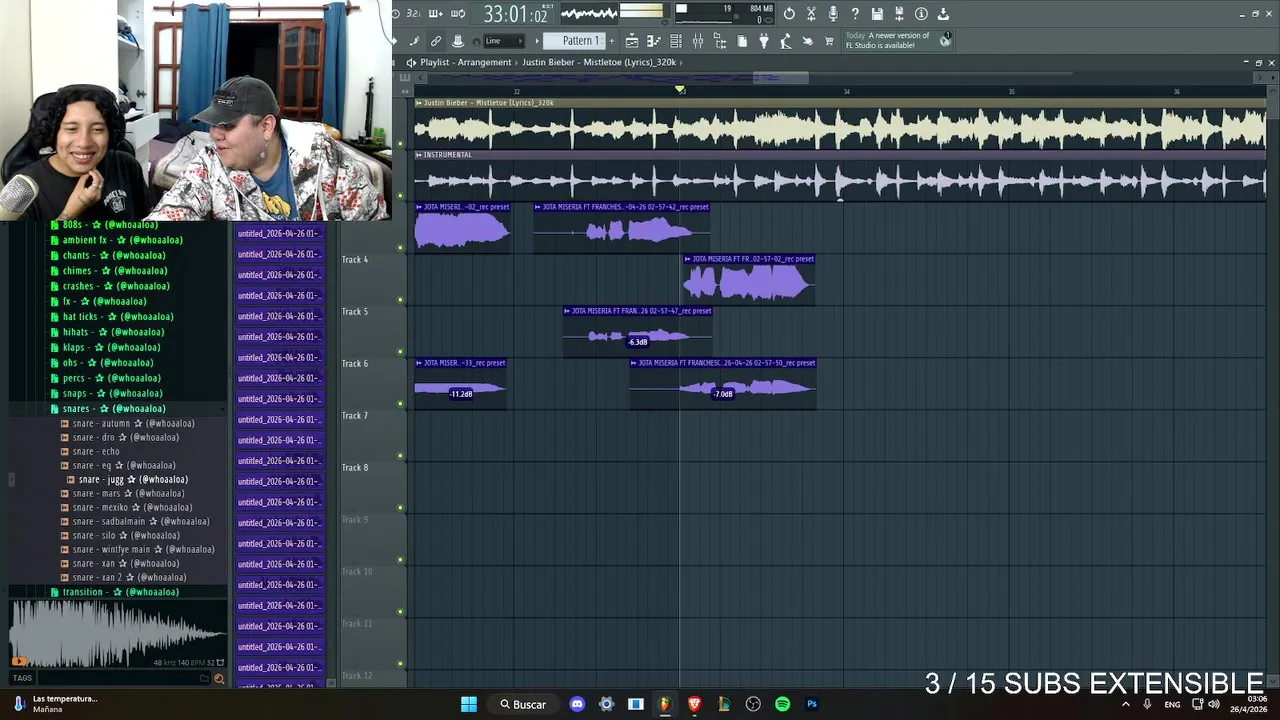Open the Windows Start menu
Image resolution: width=1280 pixels, height=720 pixels.
[x=468, y=704]
